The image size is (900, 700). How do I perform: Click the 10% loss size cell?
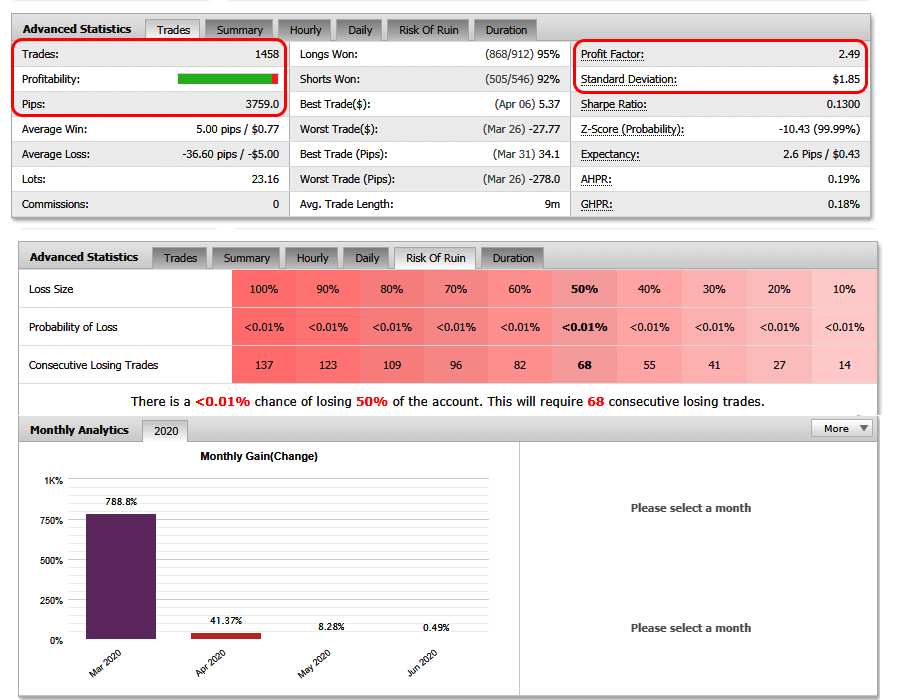pos(844,289)
